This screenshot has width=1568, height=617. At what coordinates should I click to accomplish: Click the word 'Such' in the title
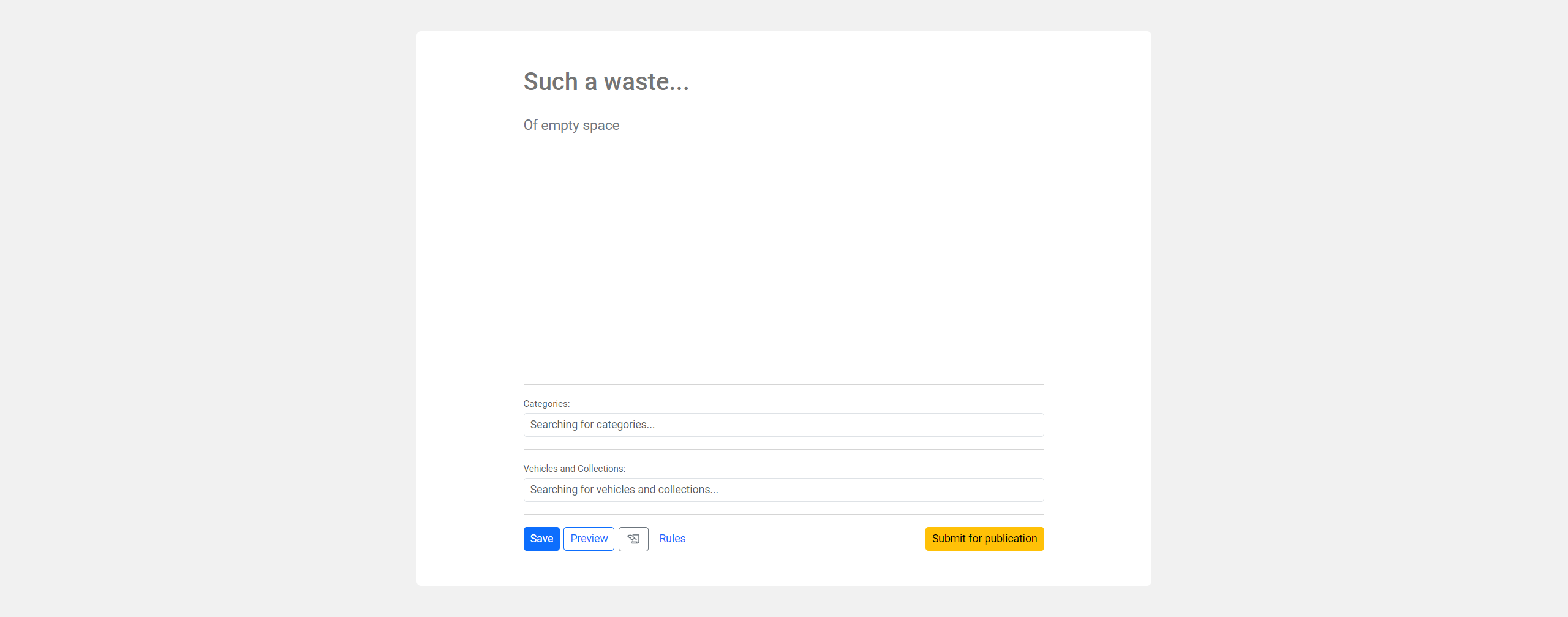coord(550,82)
